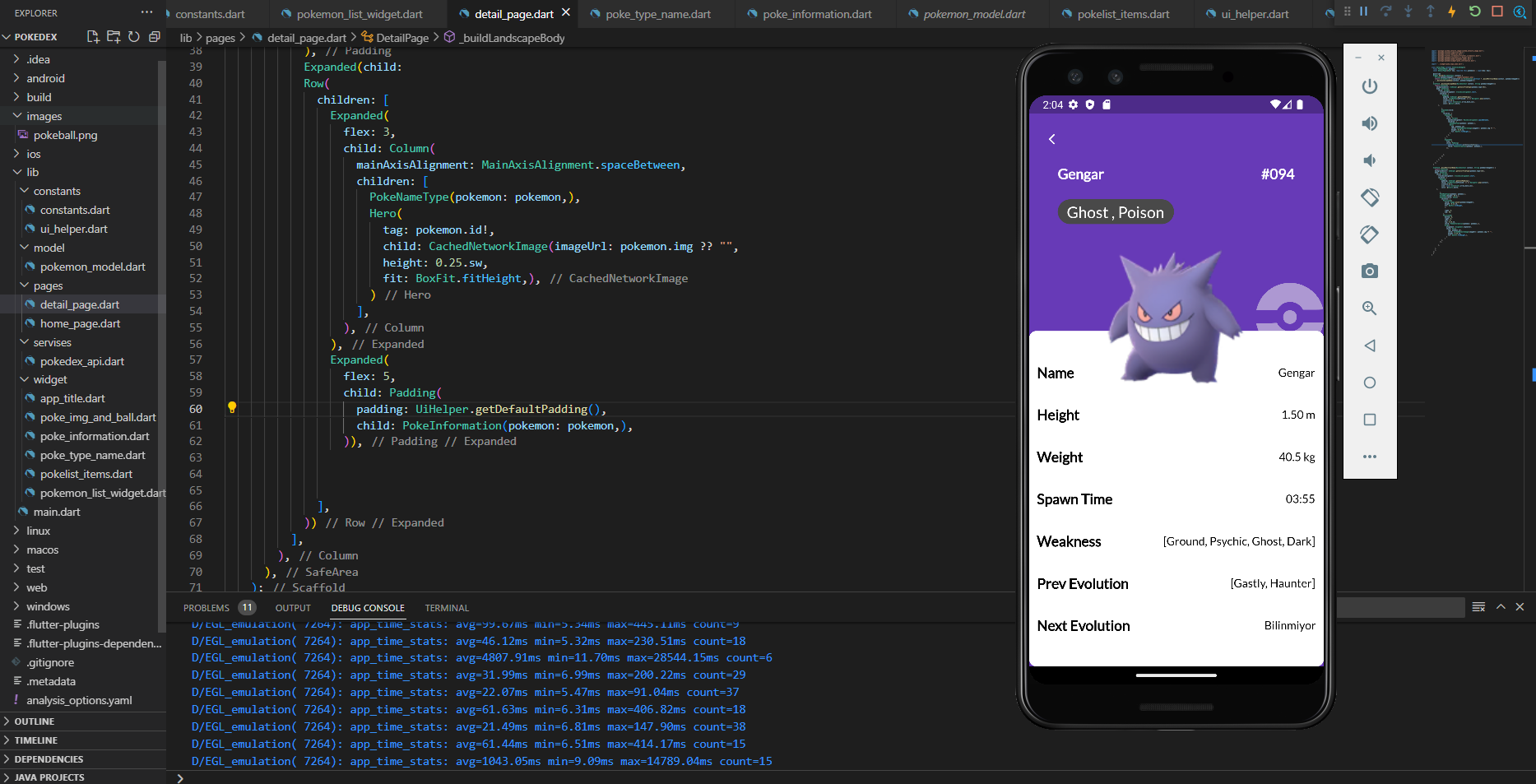Open emulator extended controls ellipsis

(1370, 457)
